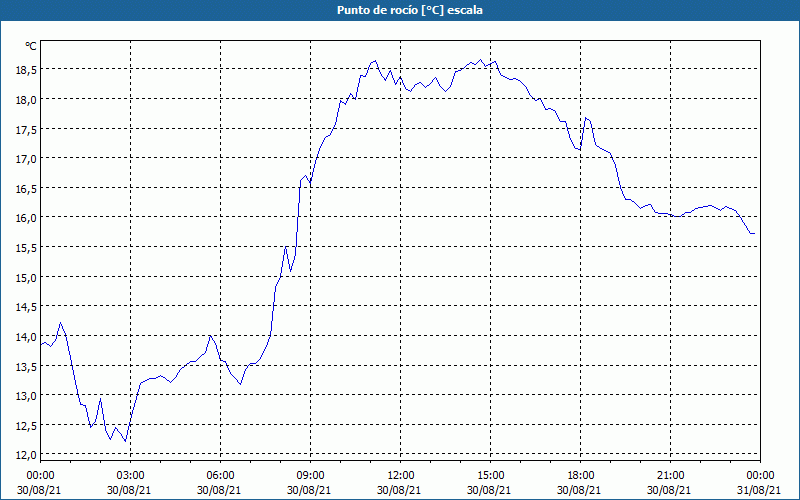800x500 pixels.
Task: Click the 31/08/21 date label
Action: [x=759, y=490]
